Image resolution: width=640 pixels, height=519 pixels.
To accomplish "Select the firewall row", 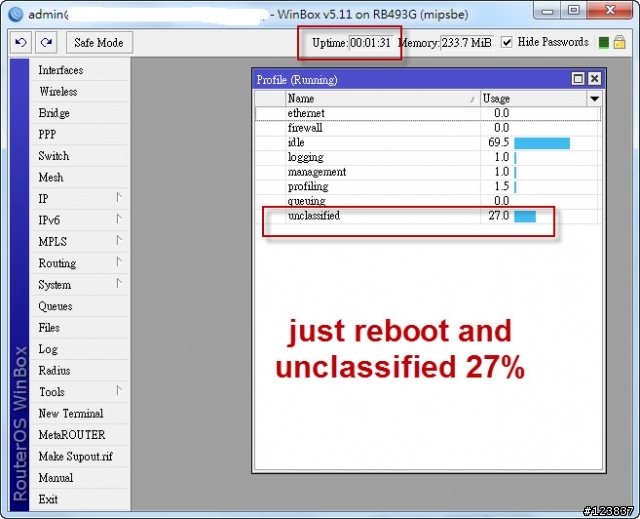I will (428, 128).
